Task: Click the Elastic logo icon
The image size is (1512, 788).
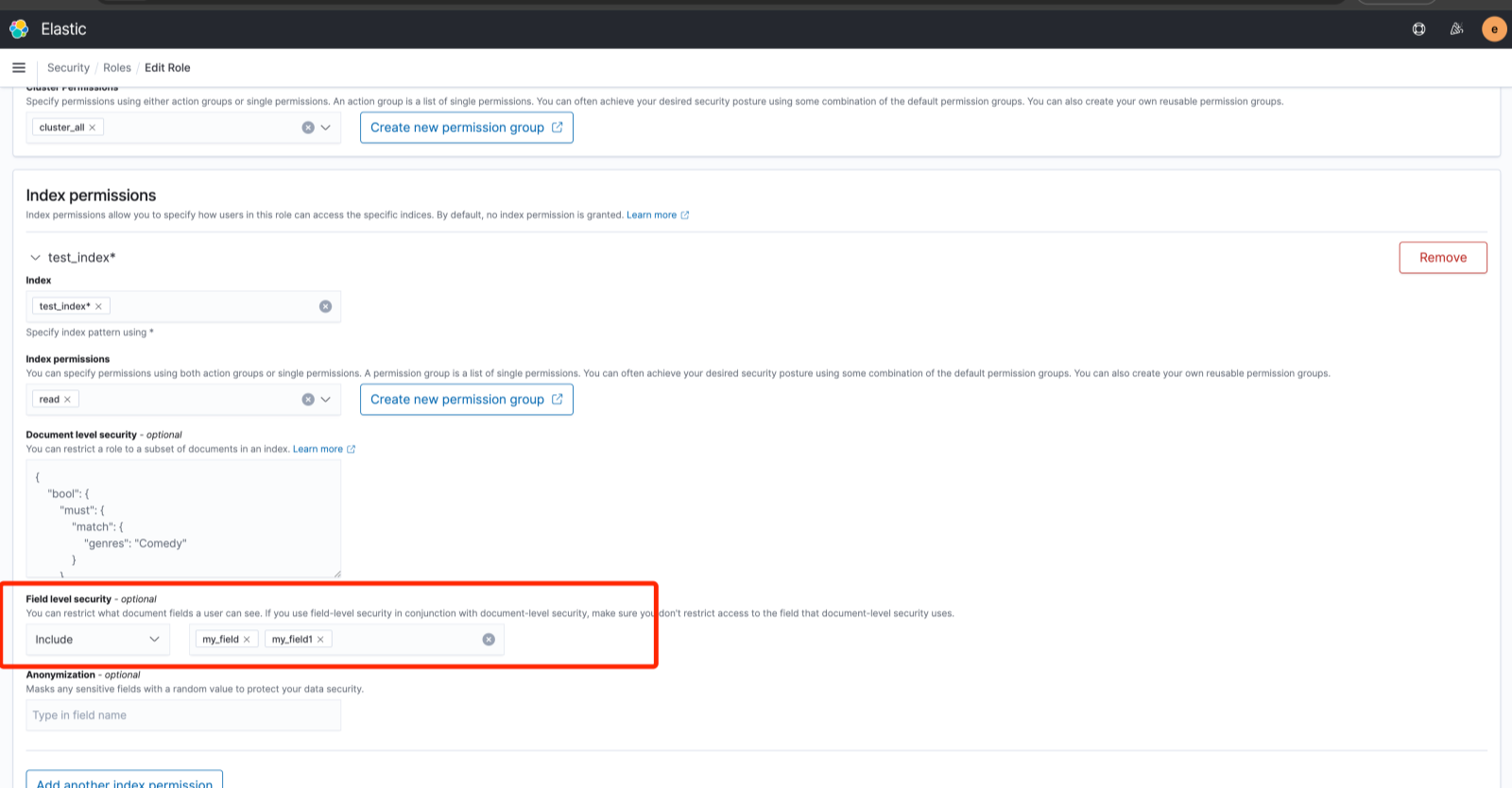Action: [x=19, y=29]
